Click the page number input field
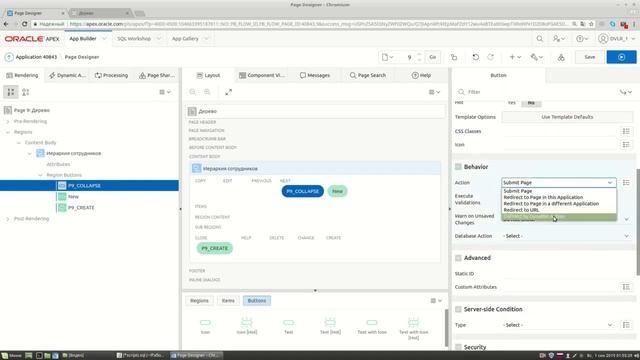640x360 pixels. coord(409,57)
